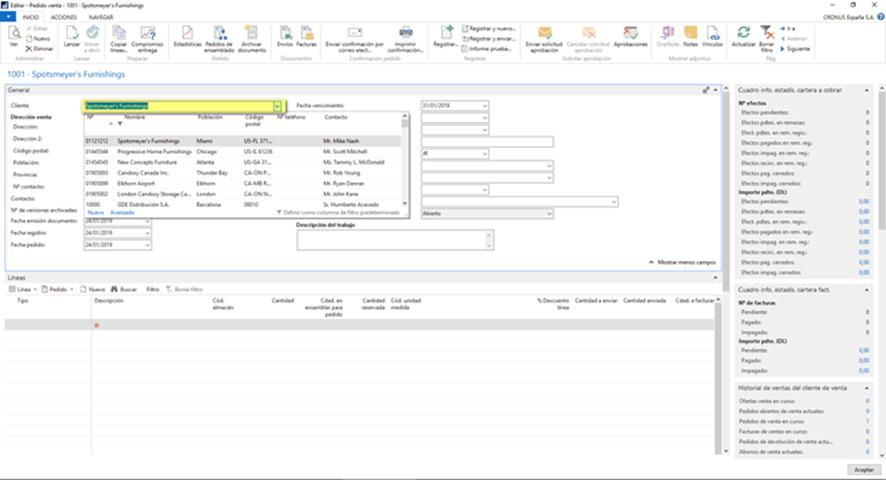The width and height of the screenshot is (886, 480).
Task: Click Informe prueba
Action: point(487,49)
